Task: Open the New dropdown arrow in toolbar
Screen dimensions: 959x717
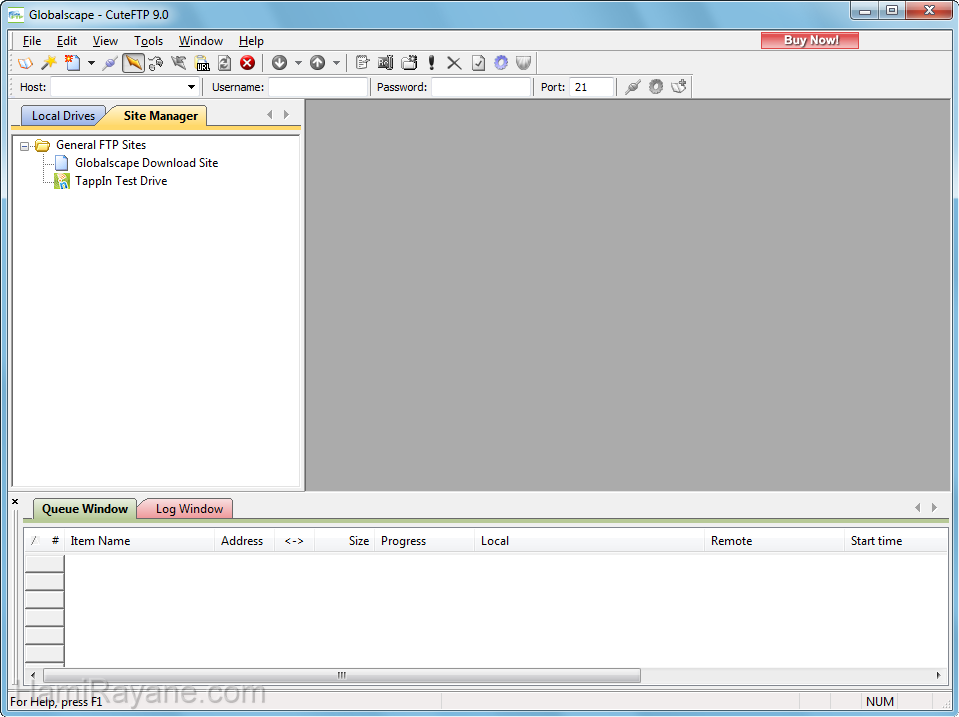Action: pos(91,62)
